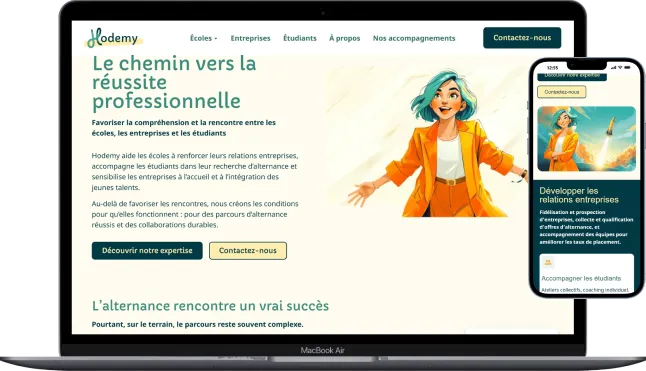Click the heading 'Le chemin vers la réussite professionnelle'
646x371 pixels.
(174, 82)
